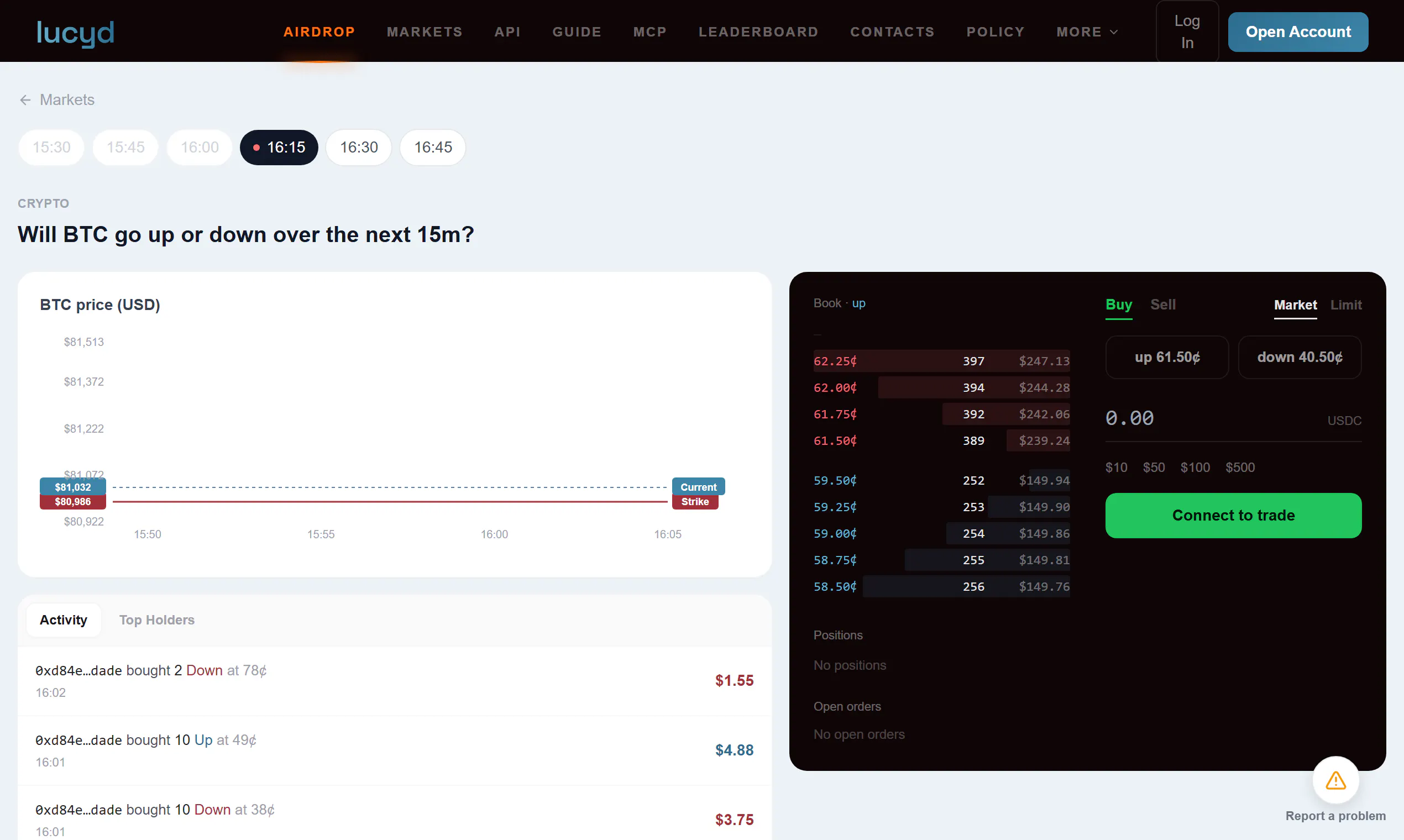This screenshot has height=840, width=1404.
Task: Click the 59.00¢ bid row
Action: (x=941, y=533)
